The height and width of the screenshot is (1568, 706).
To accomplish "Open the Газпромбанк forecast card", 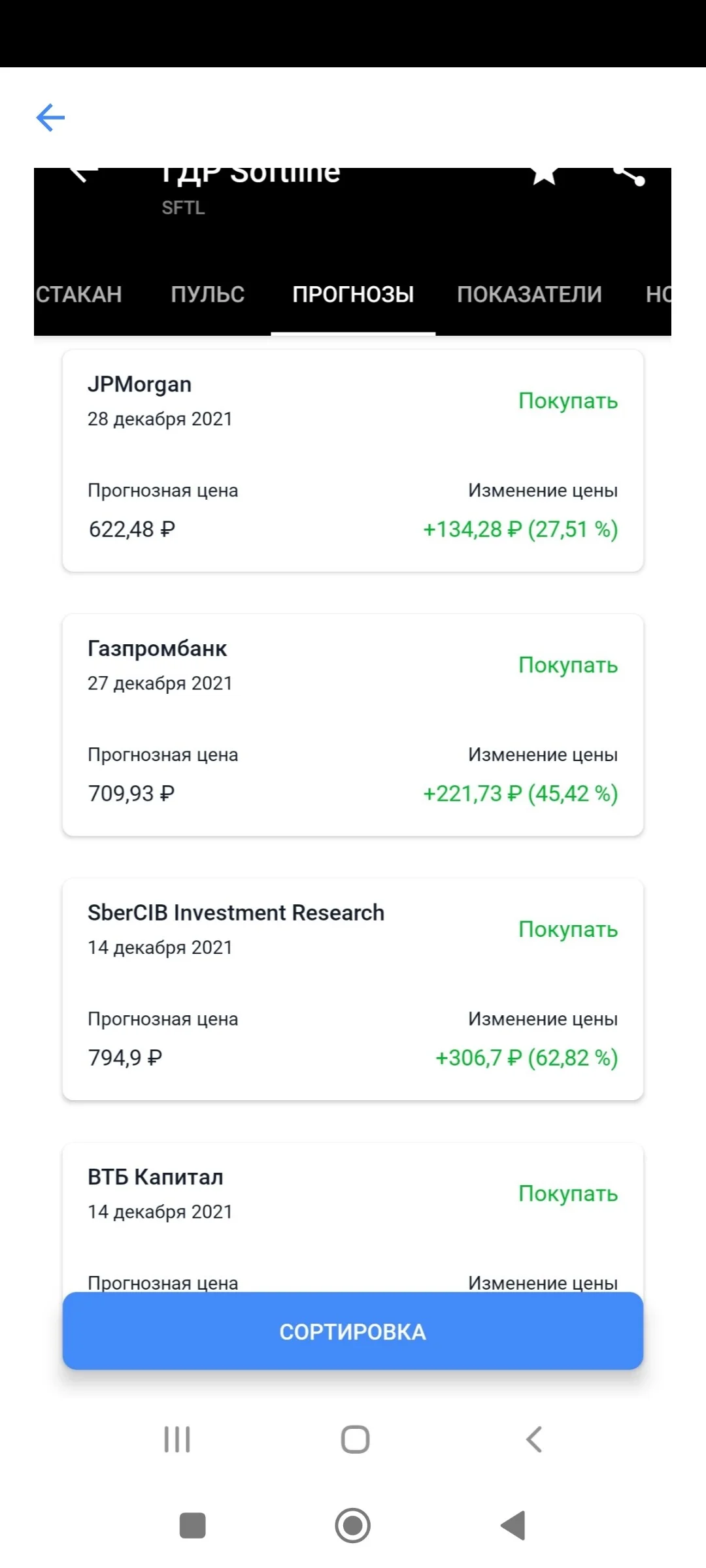I will pos(353,725).
